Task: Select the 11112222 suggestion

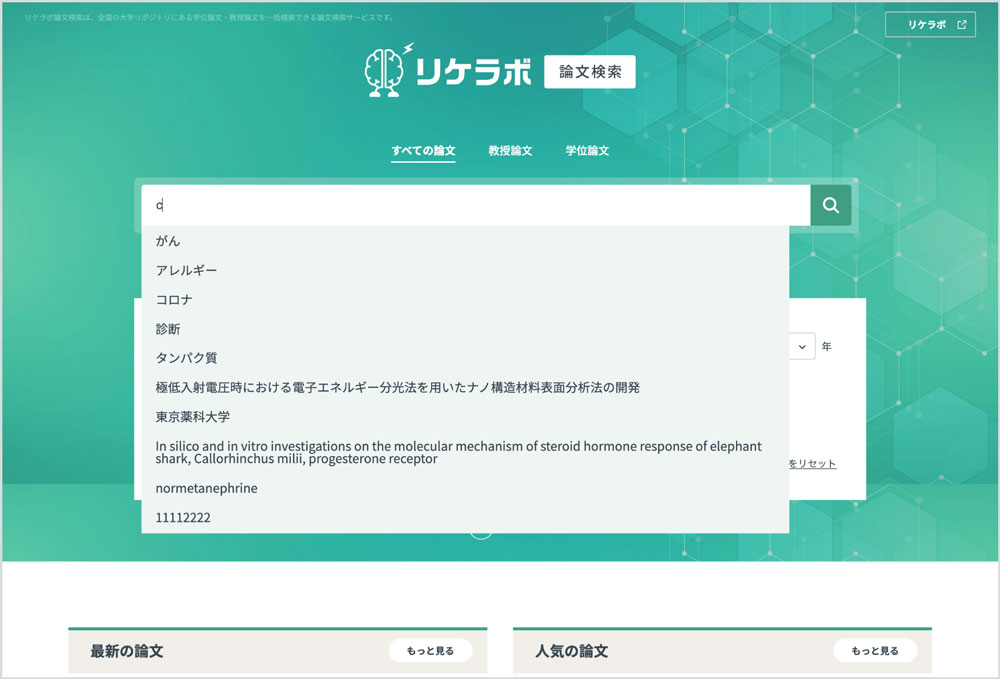Action: 465,518
